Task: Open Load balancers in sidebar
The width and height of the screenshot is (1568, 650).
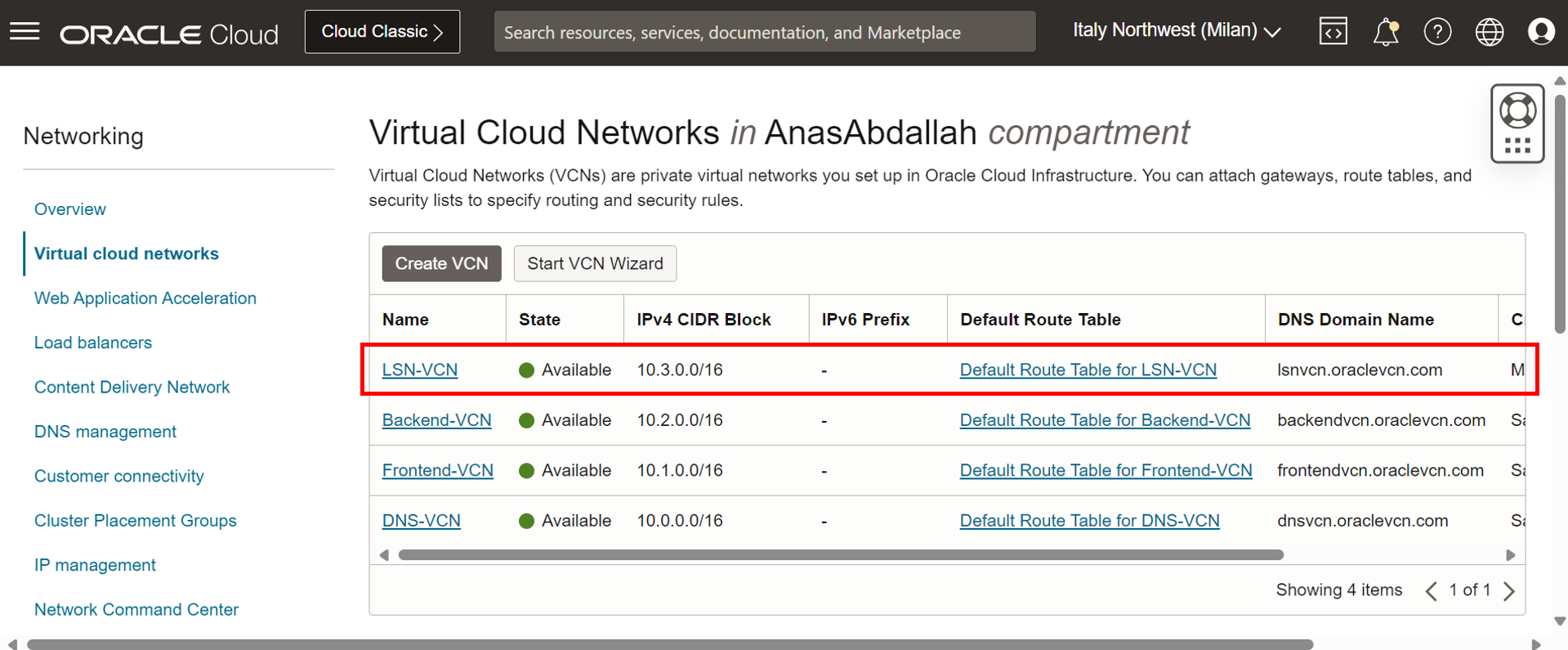Action: (x=93, y=343)
